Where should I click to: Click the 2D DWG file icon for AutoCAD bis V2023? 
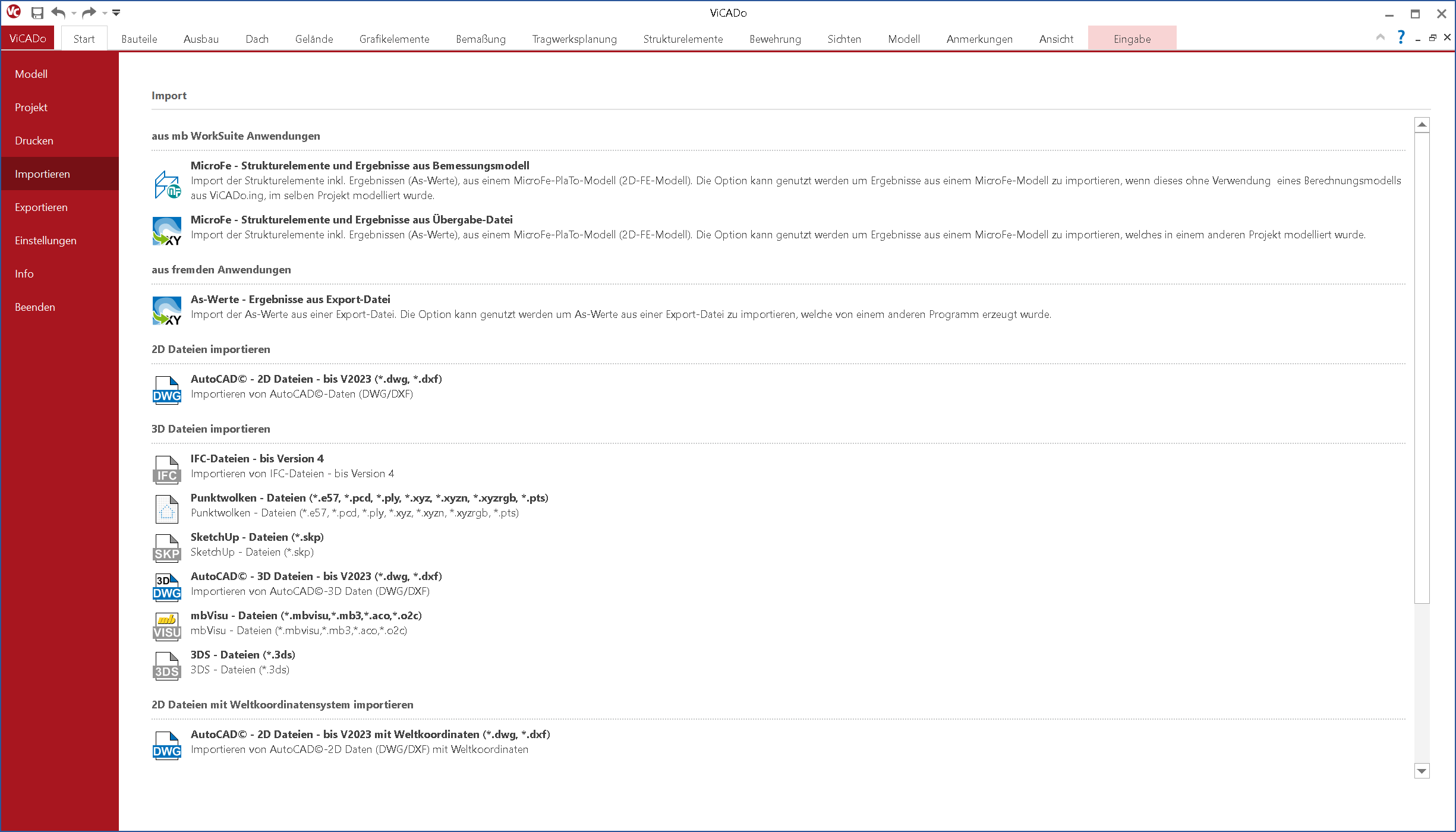(x=167, y=390)
